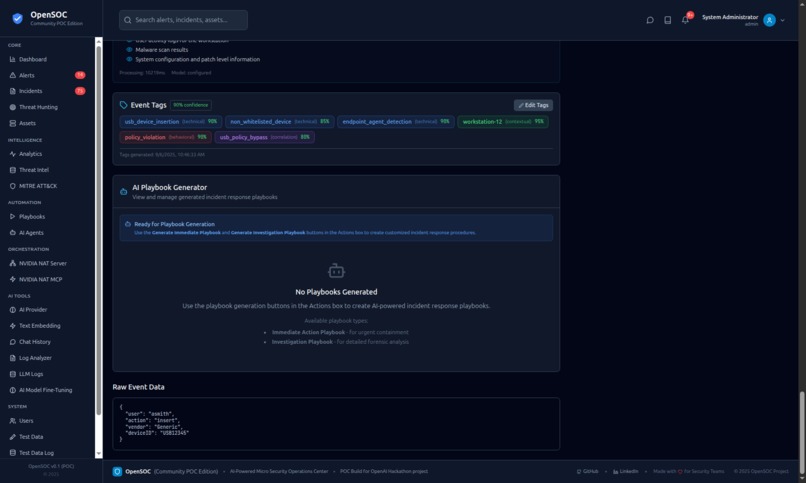Viewport: 806px width, 483px height.
Task: Click the eye icon beside Malware scan results
Action: pyautogui.click(x=129, y=50)
